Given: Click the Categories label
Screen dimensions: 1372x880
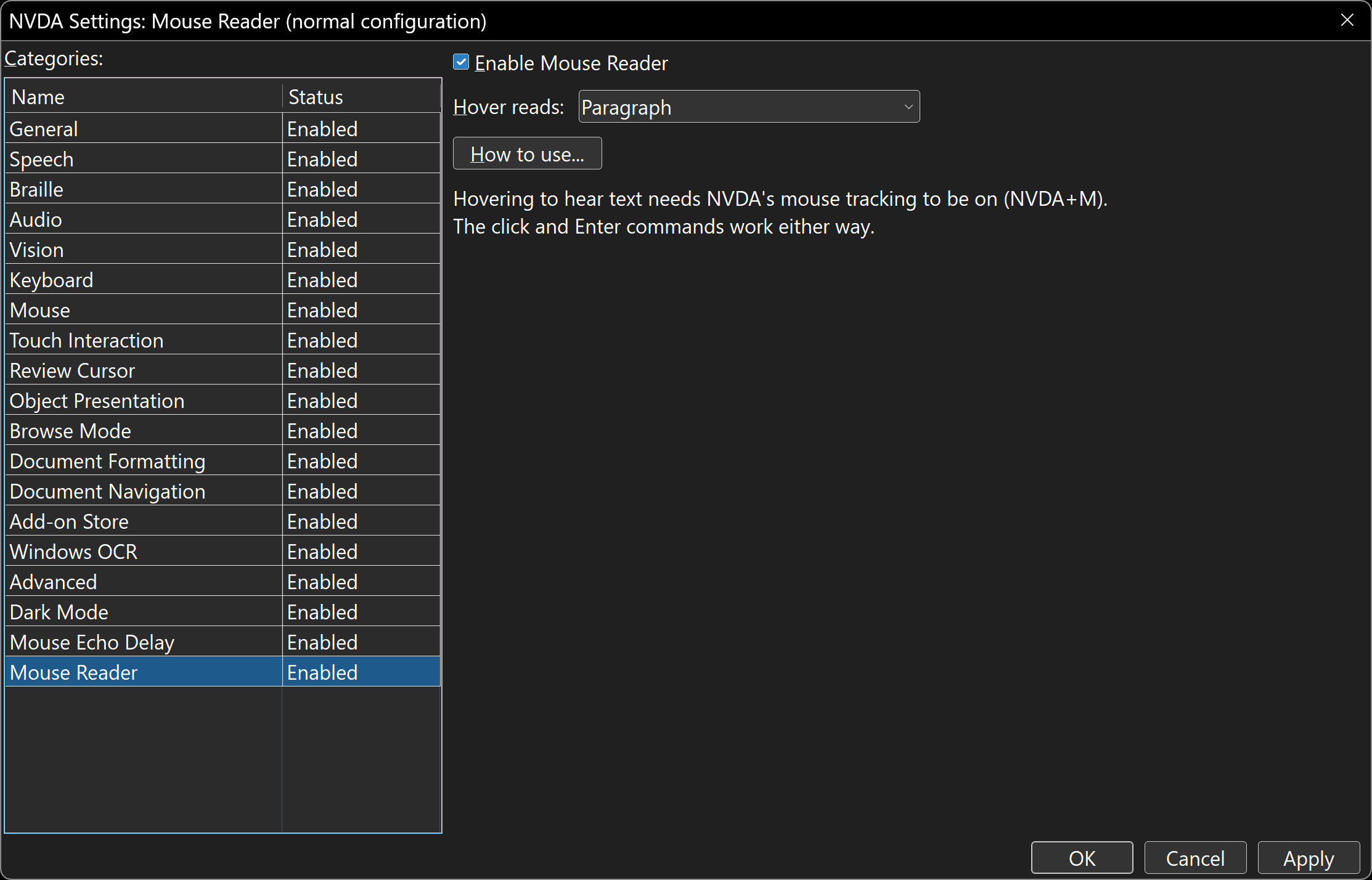Looking at the screenshot, I should [x=54, y=58].
